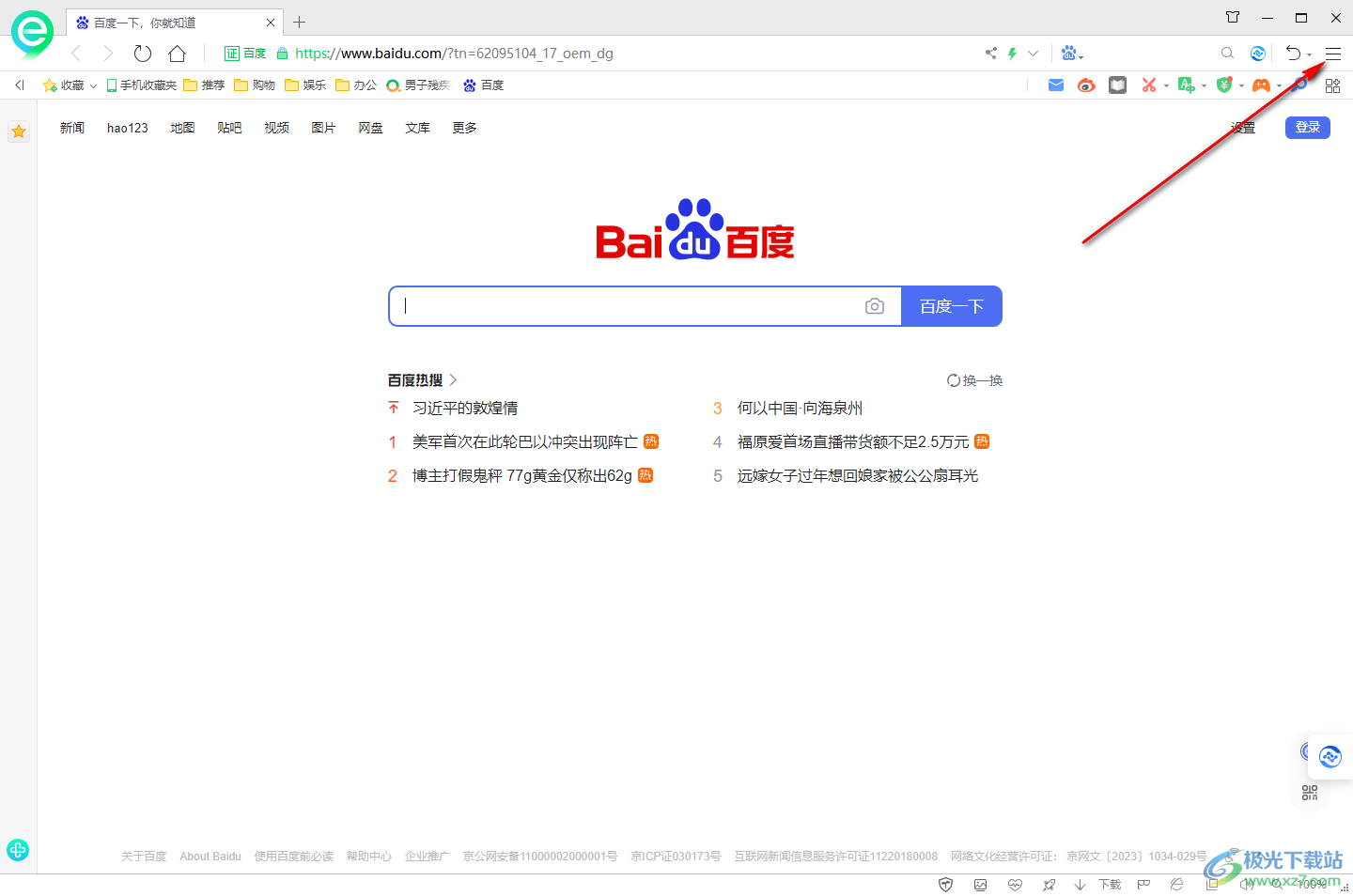
Task: Select the 百度一下，你就知道 tab
Action: tap(175, 22)
